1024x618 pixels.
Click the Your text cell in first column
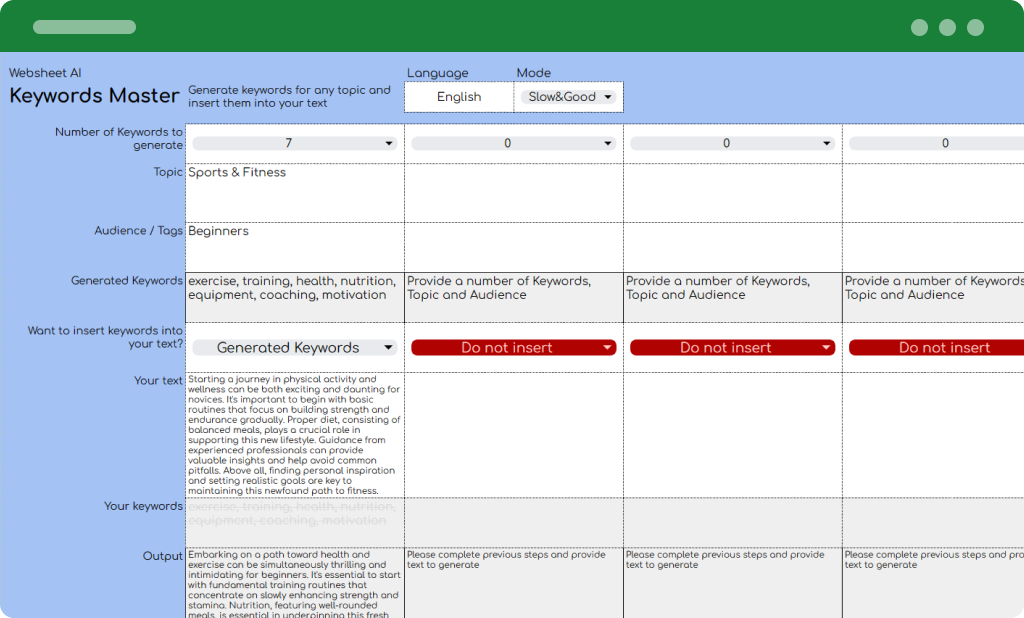pos(295,435)
